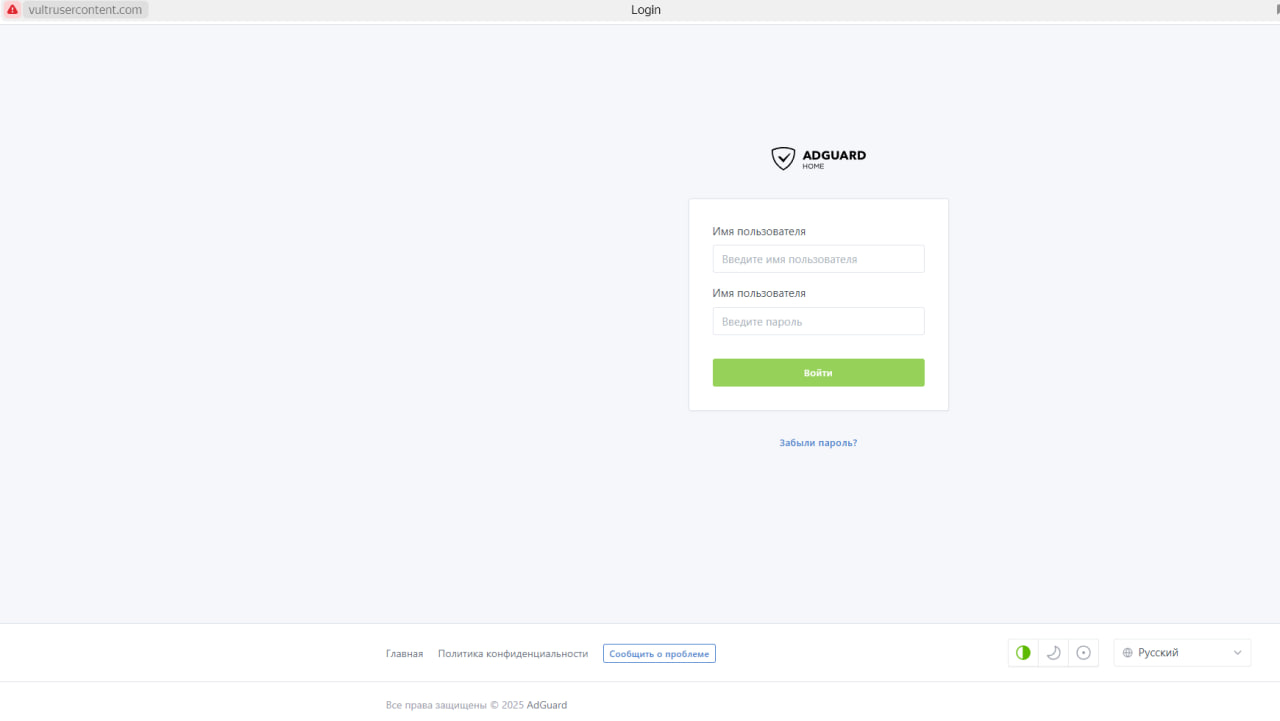Viewport: 1280px width, 721px height.
Task: Click the label above the password field
Action: tap(759, 294)
